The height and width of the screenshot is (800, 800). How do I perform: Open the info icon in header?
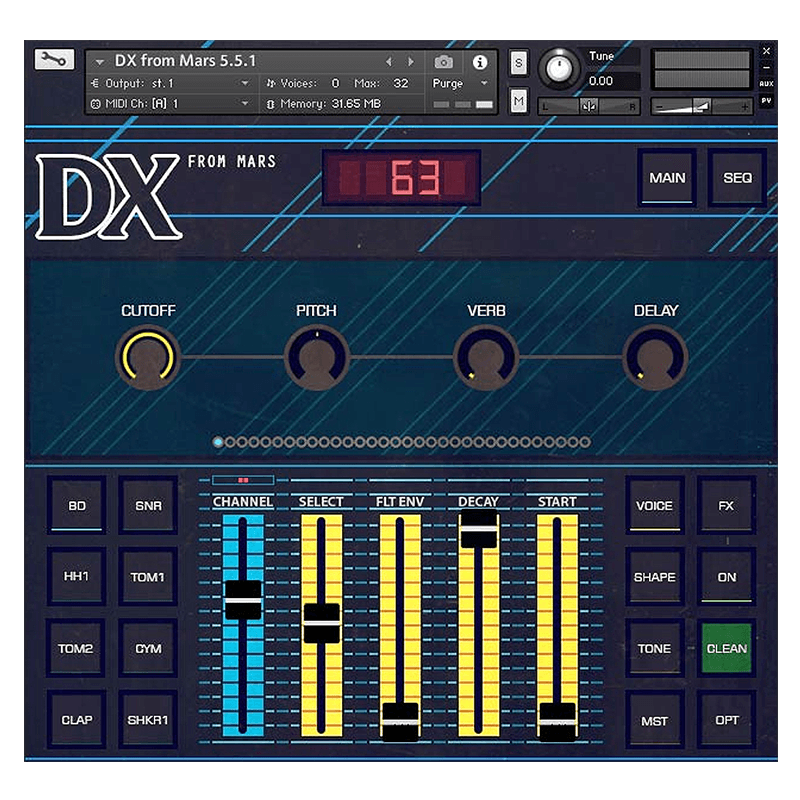(x=479, y=62)
